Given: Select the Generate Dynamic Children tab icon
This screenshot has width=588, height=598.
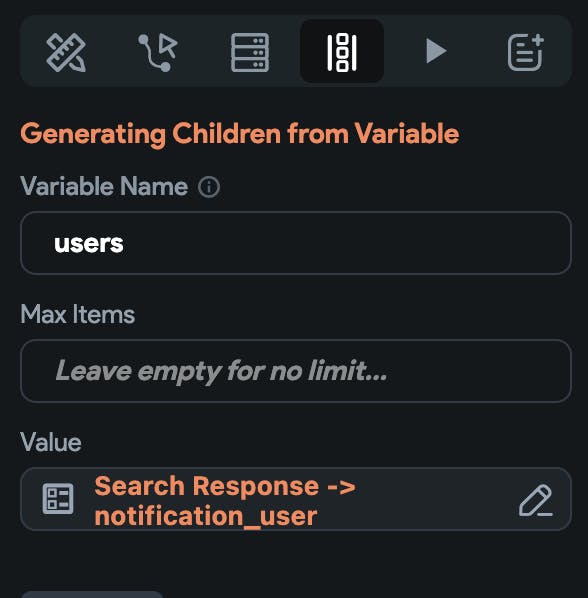Looking at the screenshot, I should click(x=342, y=51).
